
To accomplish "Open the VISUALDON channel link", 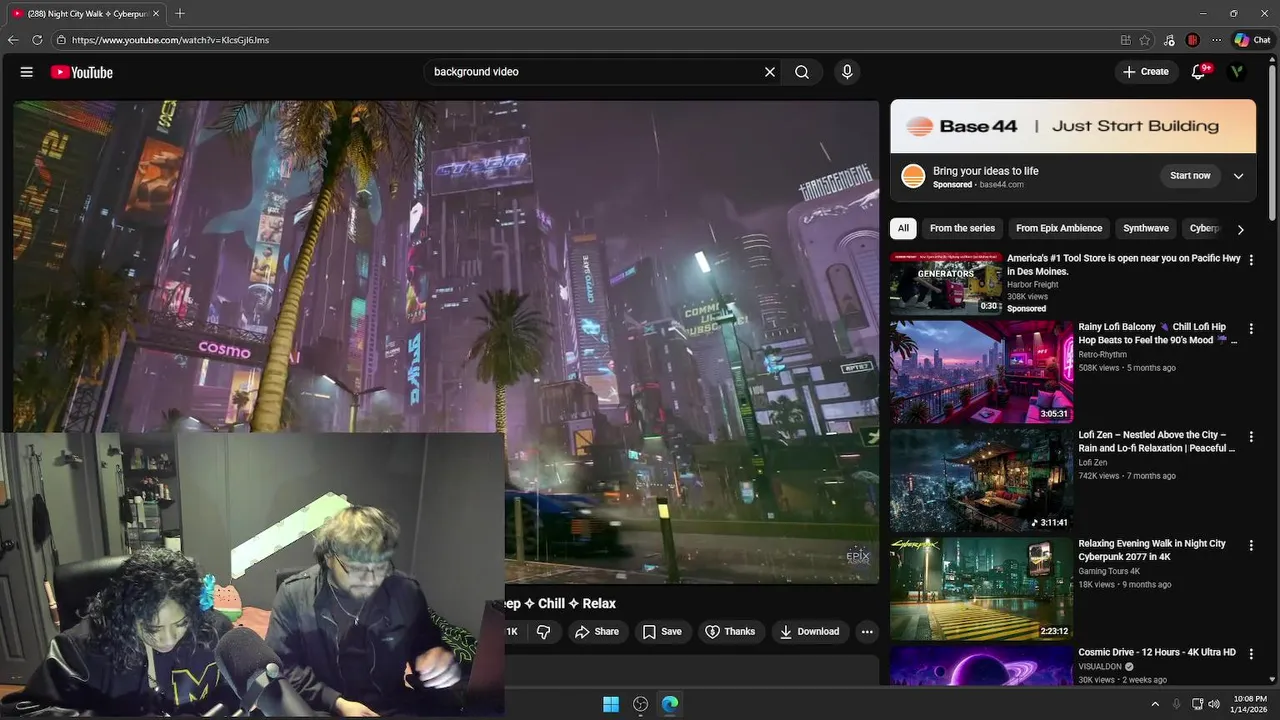I will [1100, 667].
